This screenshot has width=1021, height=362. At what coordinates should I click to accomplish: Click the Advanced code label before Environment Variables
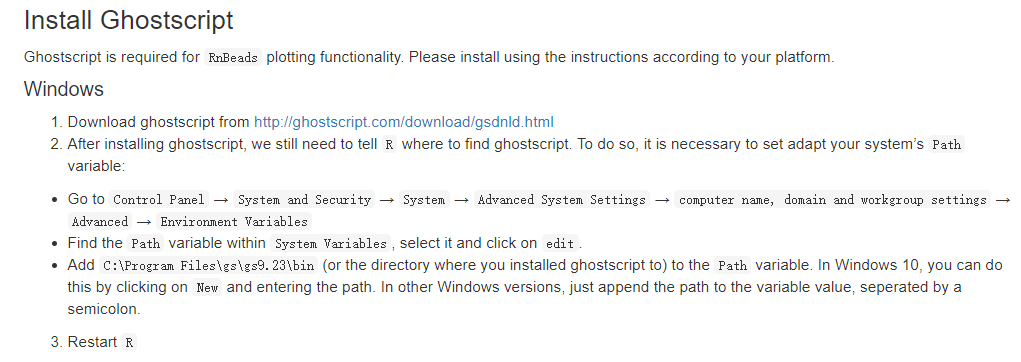pos(100,222)
